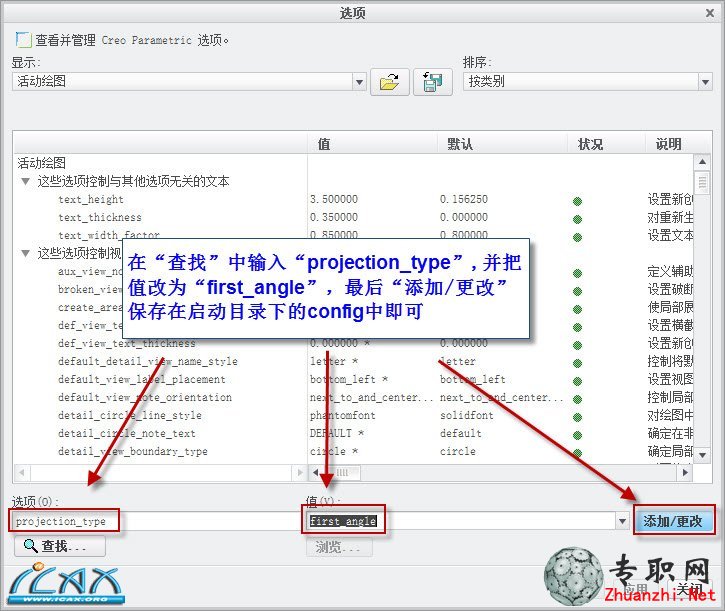Select the text_height option row
This screenshot has width=725, height=611.
[91, 199]
